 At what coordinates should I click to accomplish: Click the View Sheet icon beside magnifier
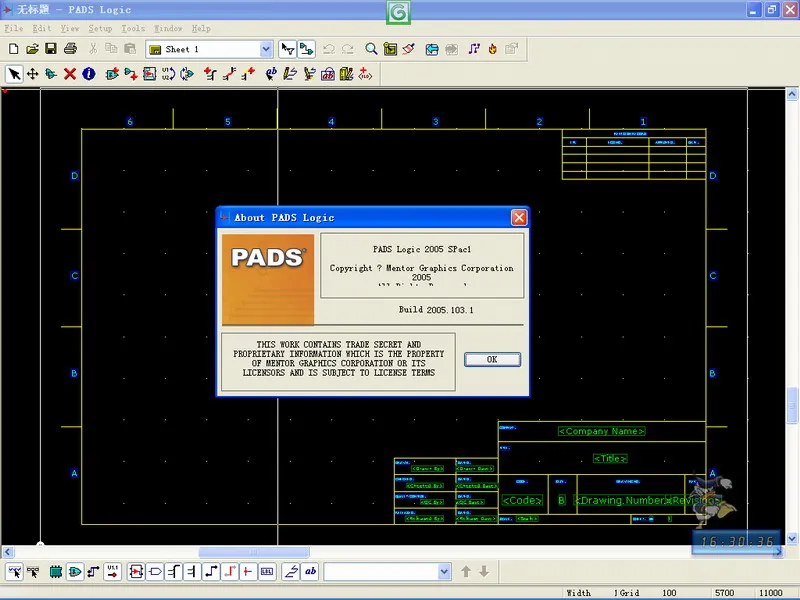pos(390,49)
